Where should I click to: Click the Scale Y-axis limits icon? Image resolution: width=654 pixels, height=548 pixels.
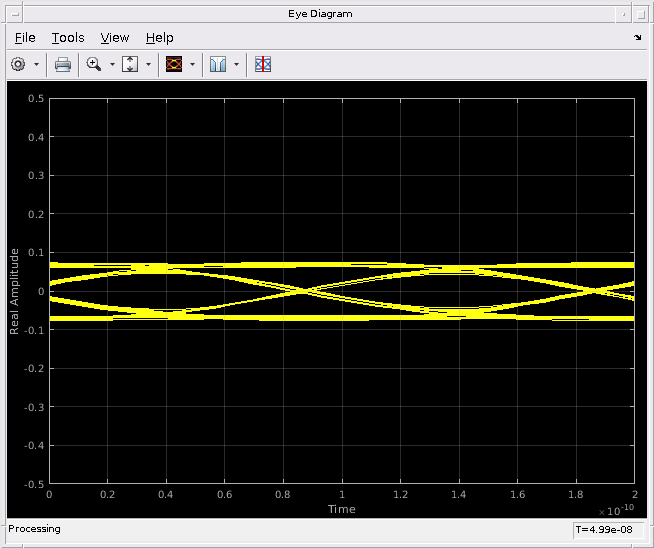pyautogui.click(x=130, y=64)
